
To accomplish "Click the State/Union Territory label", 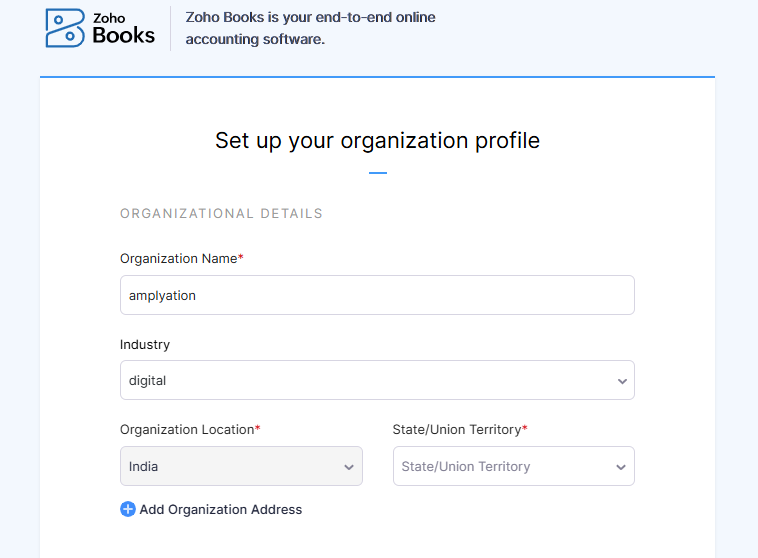I will (458, 429).
